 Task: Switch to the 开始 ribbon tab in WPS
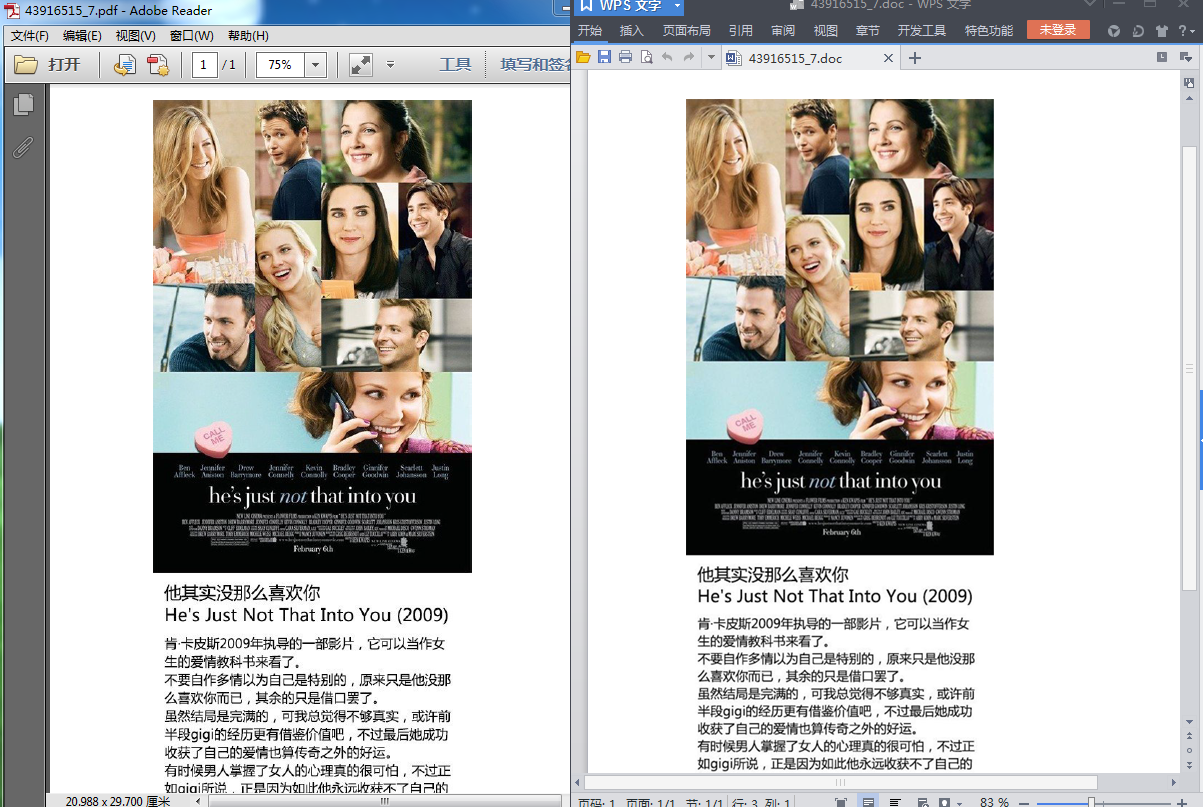click(x=590, y=31)
